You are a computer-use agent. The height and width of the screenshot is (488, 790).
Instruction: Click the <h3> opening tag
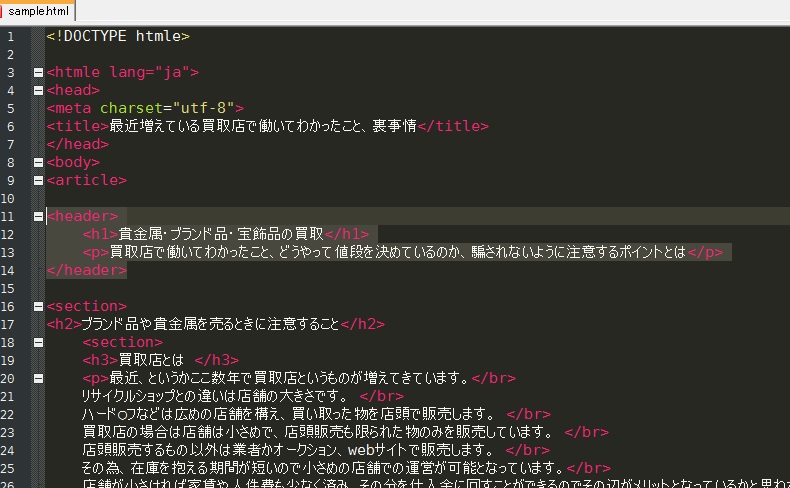(x=100, y=361)
